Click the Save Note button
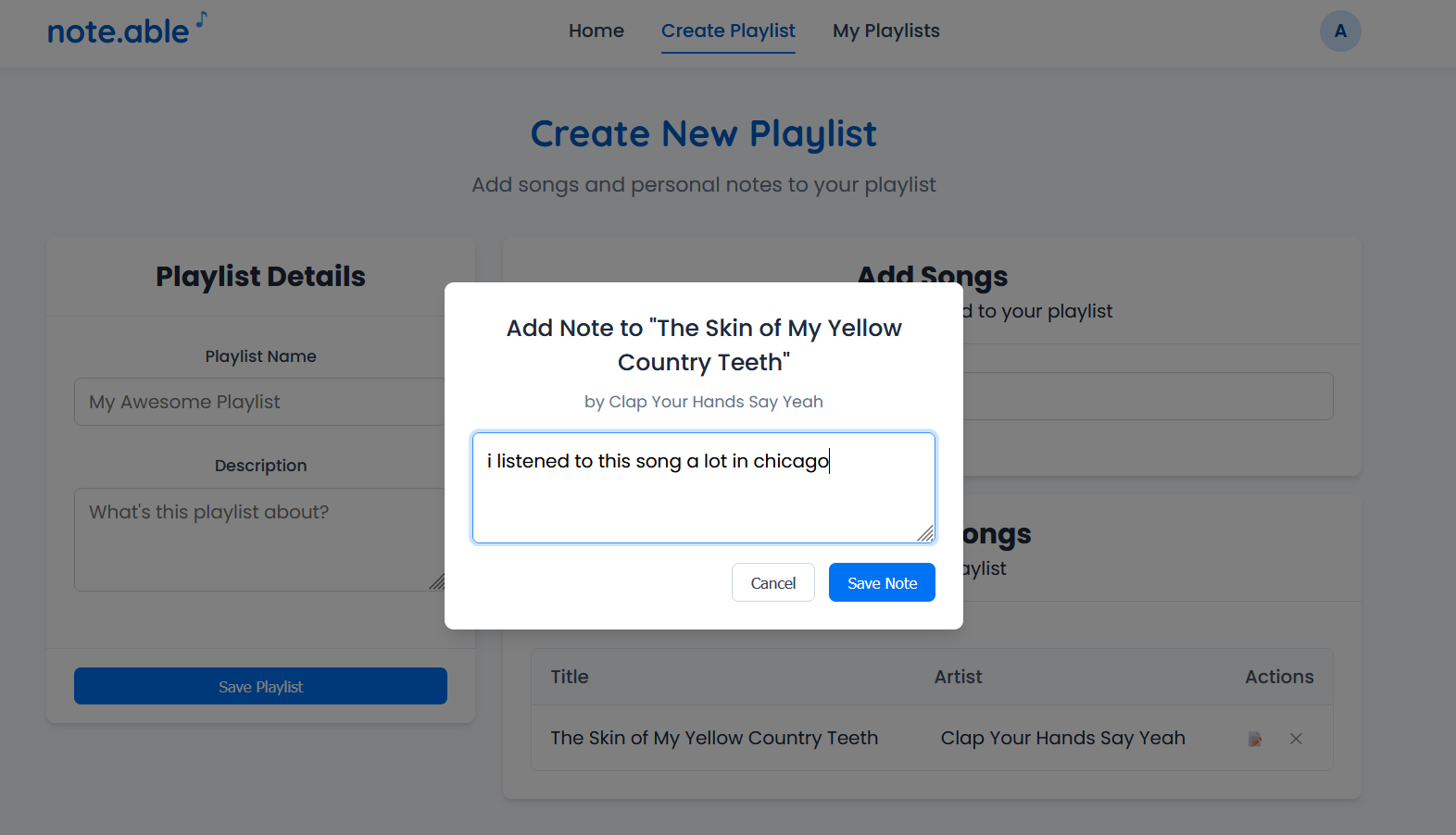 click(881, 582)
